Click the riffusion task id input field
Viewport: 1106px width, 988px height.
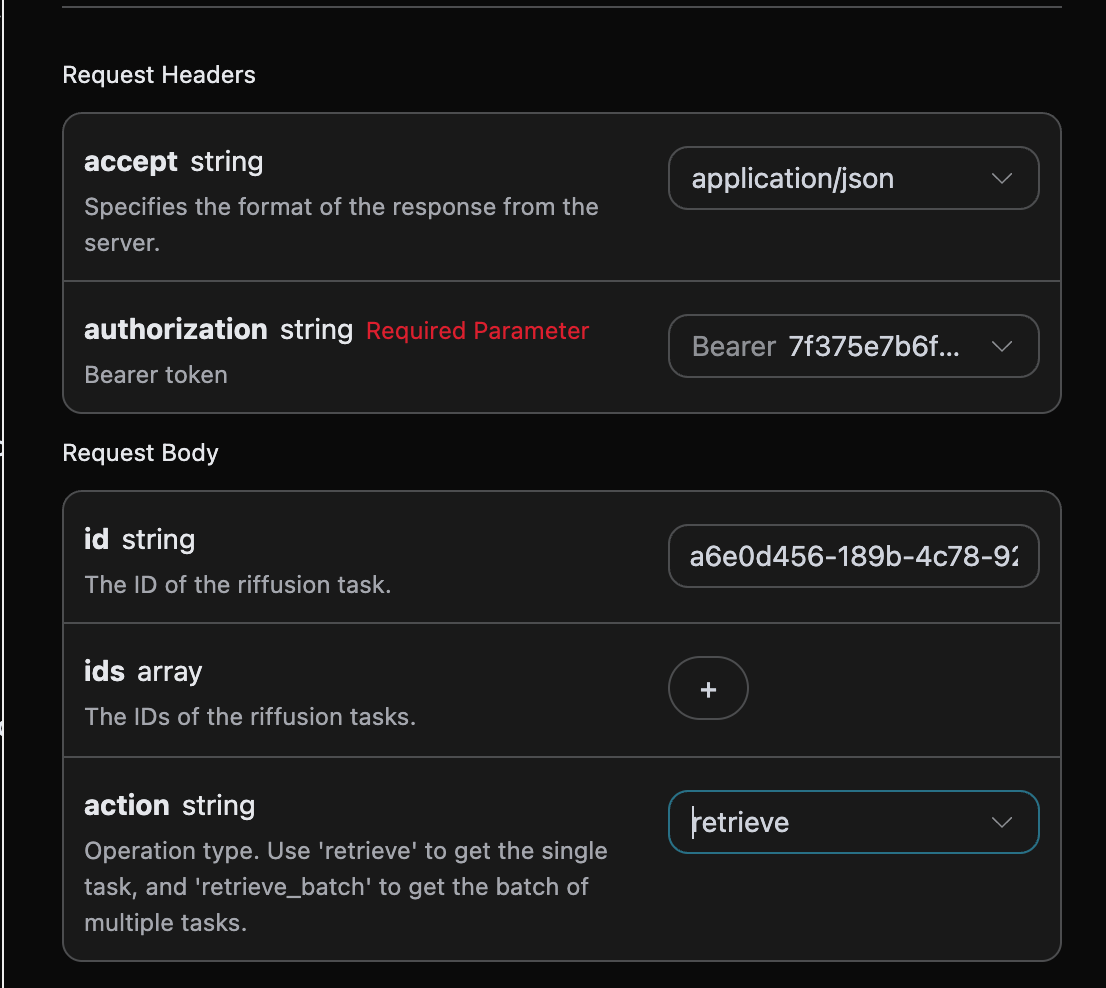point(852,556)
